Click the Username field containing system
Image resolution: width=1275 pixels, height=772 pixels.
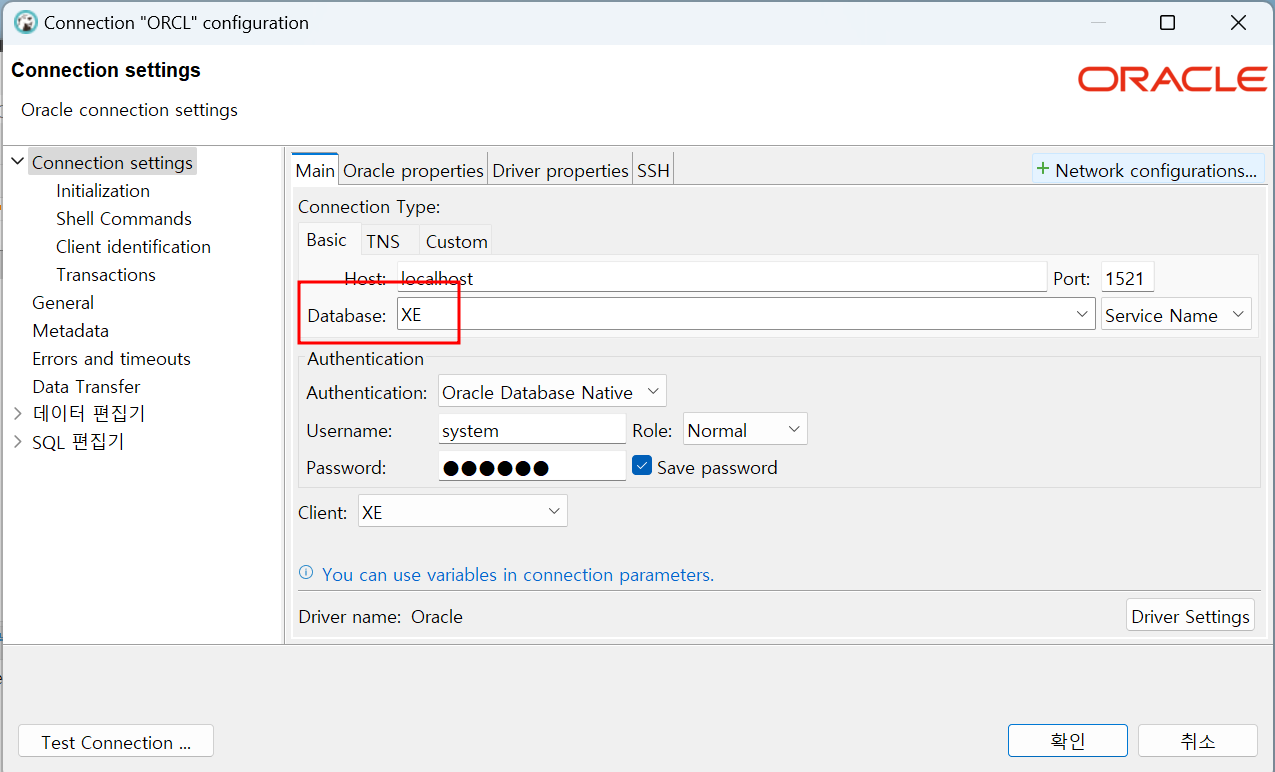click(532, 430)
